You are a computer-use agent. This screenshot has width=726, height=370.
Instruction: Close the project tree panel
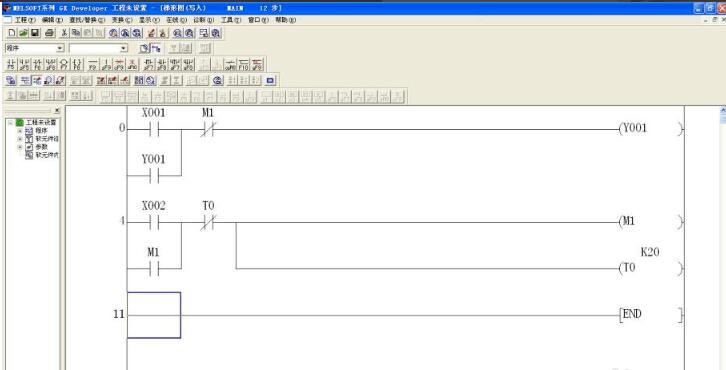click(x=57, y=111)
